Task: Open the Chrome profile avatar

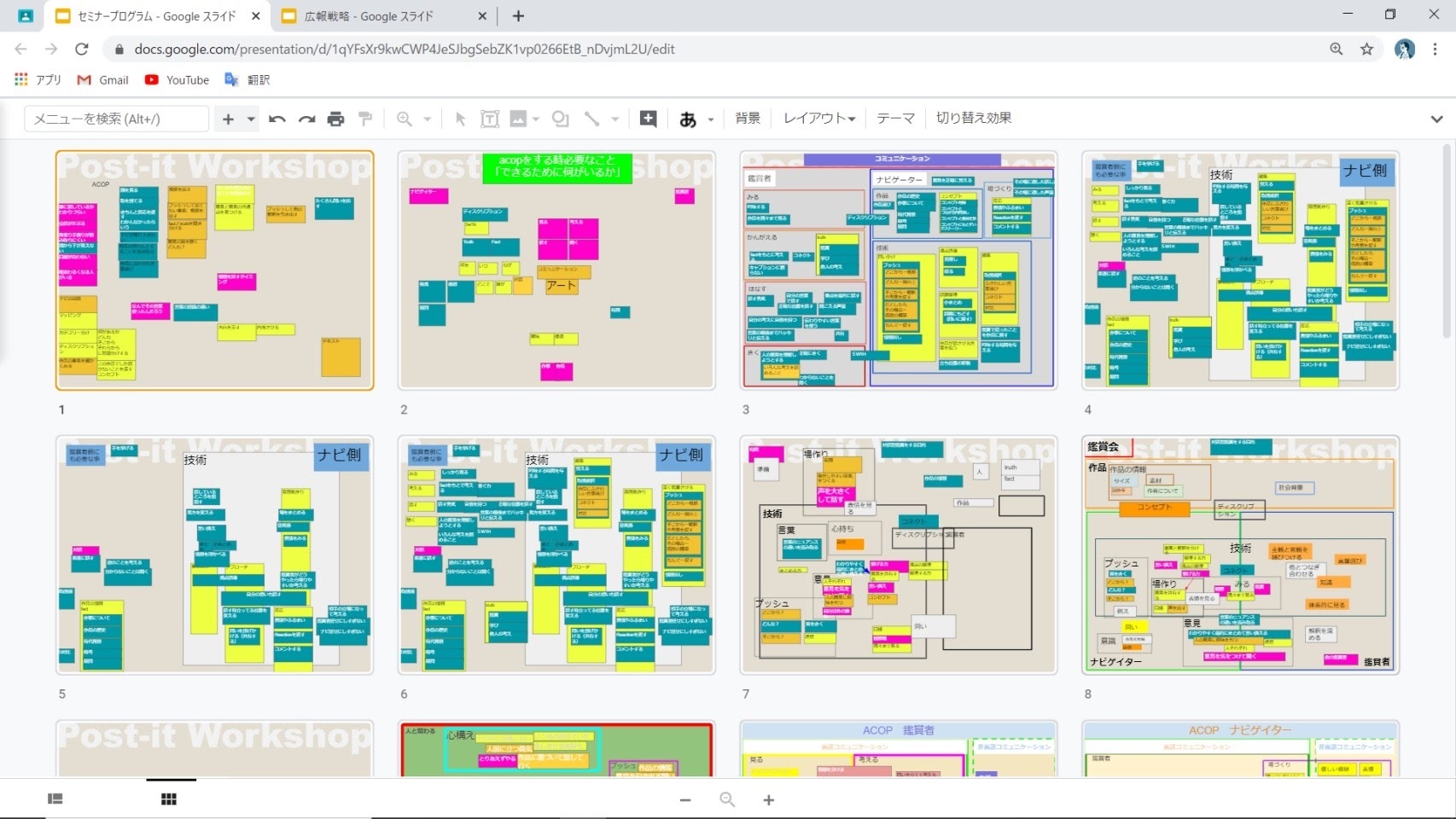Action: pyautogui.click(x=1405, y=49)
